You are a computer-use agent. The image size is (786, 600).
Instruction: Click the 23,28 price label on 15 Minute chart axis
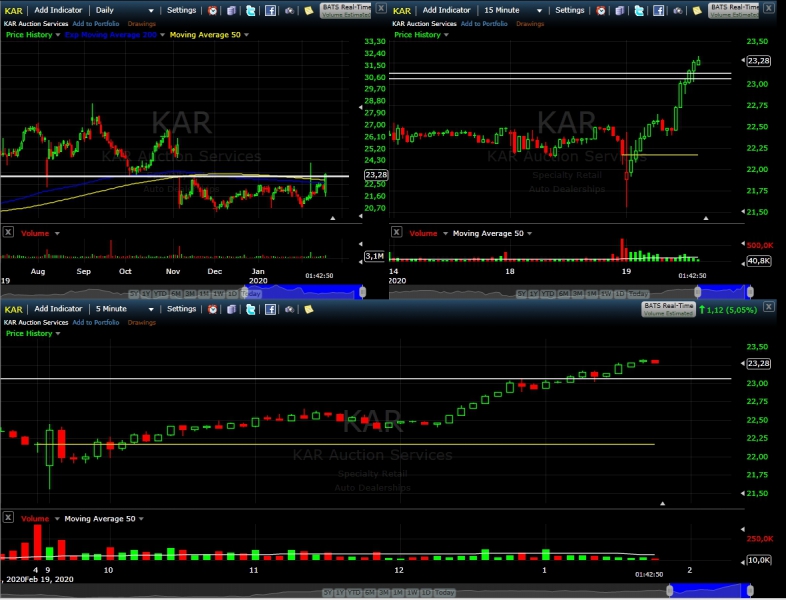758,61
